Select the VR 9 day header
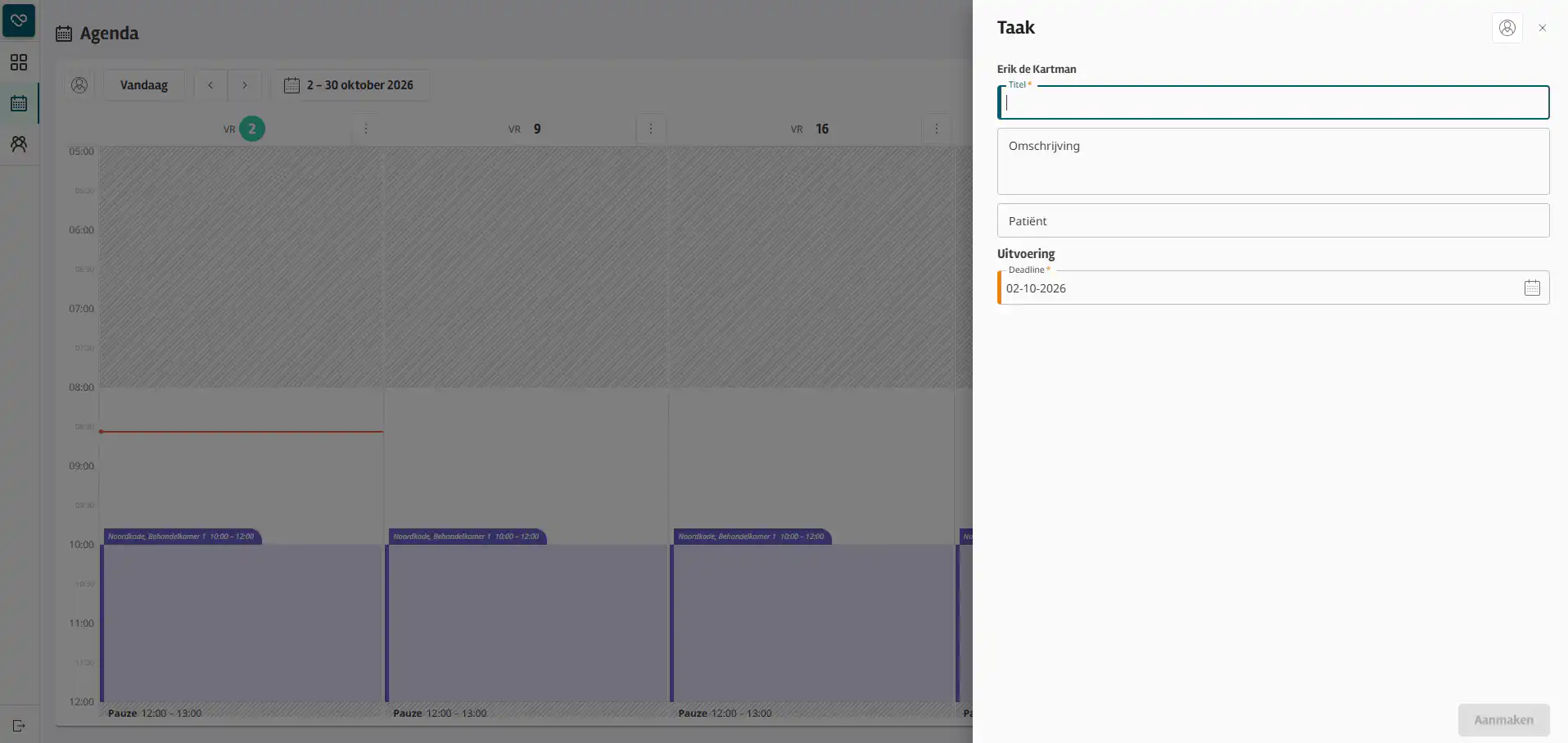Screen dimensions: 1568x743 [x=526, y=129]
